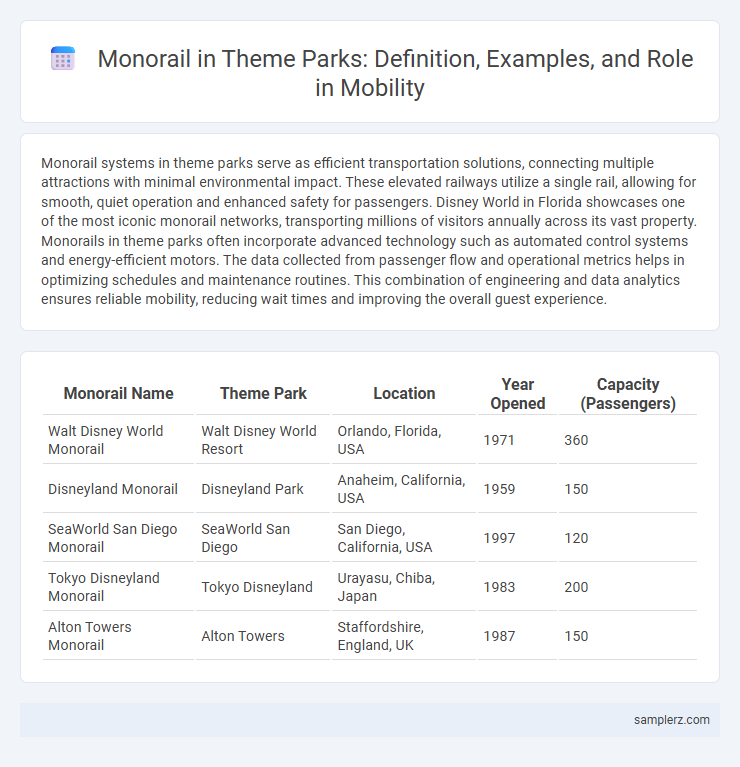Click the intro paragraph about monorail systems
This screenshot has height=767, width=740.
369,231
